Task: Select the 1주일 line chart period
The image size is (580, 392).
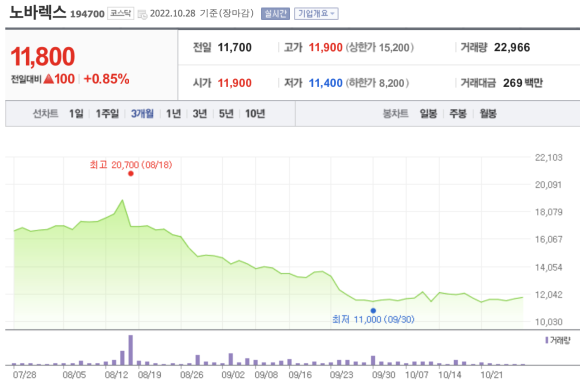Action: pyautogui.click(x=107, y=114)
